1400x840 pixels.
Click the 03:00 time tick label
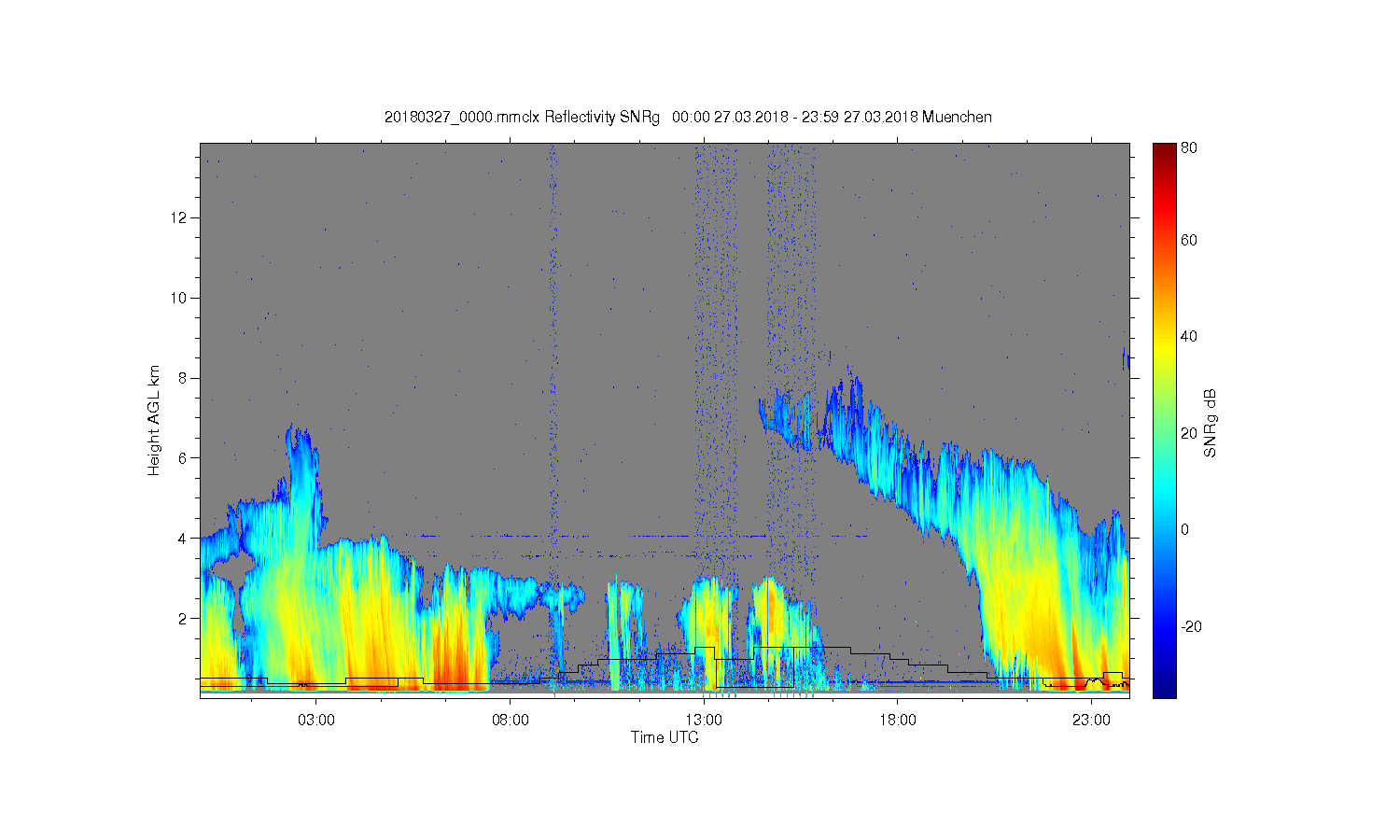(x=316, y=721)
